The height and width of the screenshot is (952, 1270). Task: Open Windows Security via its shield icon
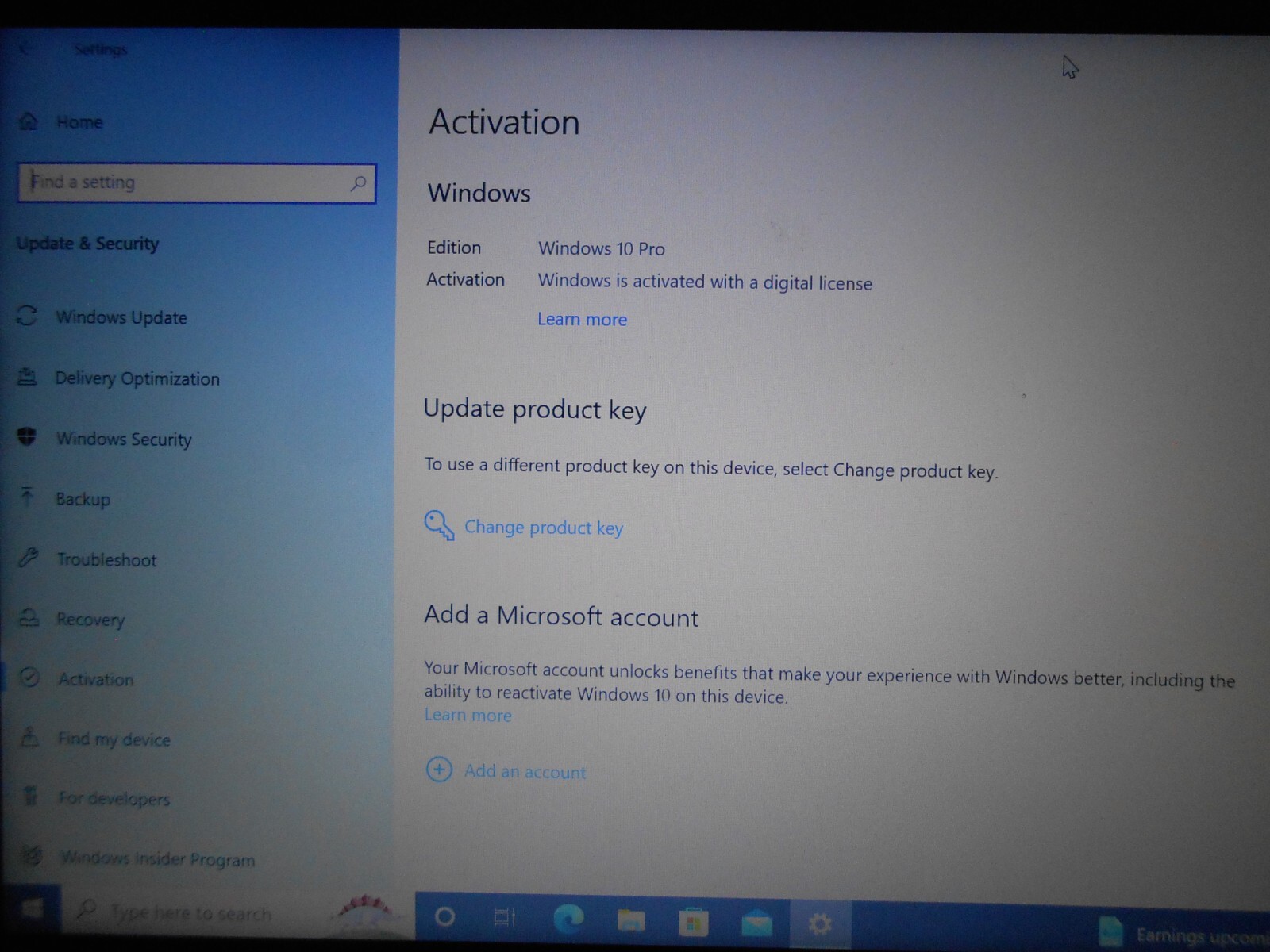tap(27, 437)
